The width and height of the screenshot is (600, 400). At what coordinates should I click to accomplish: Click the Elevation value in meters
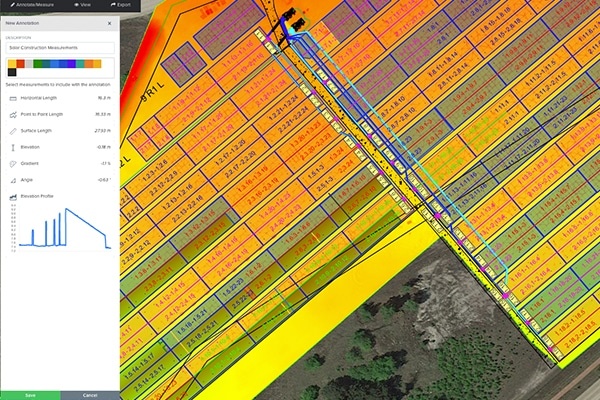(x=104, y=147)
